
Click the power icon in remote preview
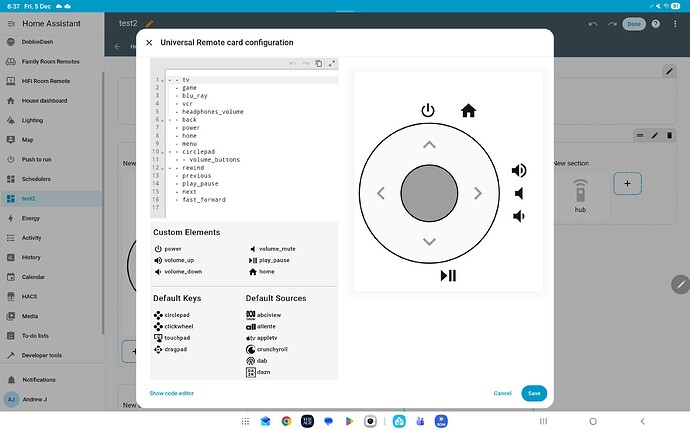[428, 110]
